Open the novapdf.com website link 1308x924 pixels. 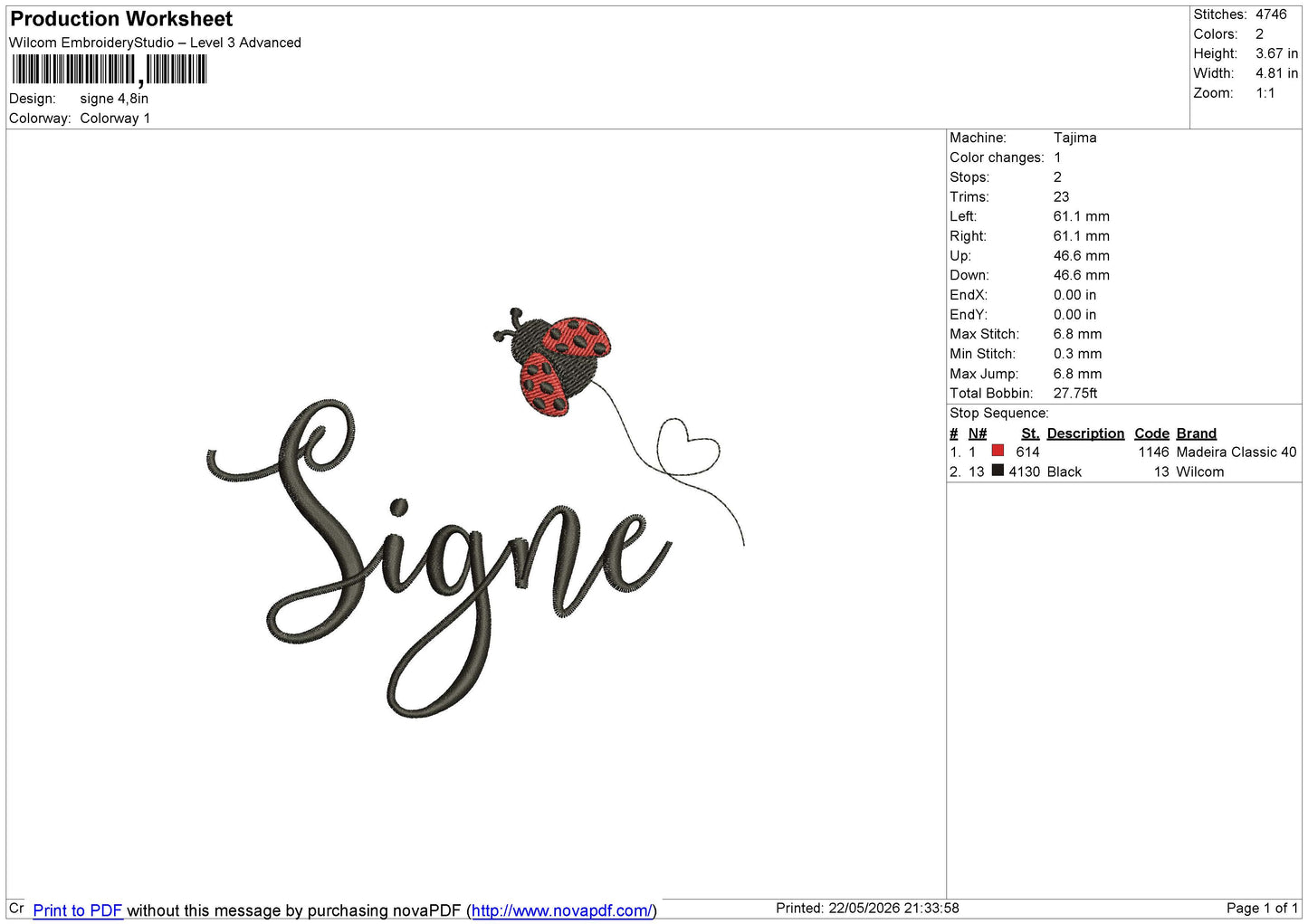(x=561, y=910)
